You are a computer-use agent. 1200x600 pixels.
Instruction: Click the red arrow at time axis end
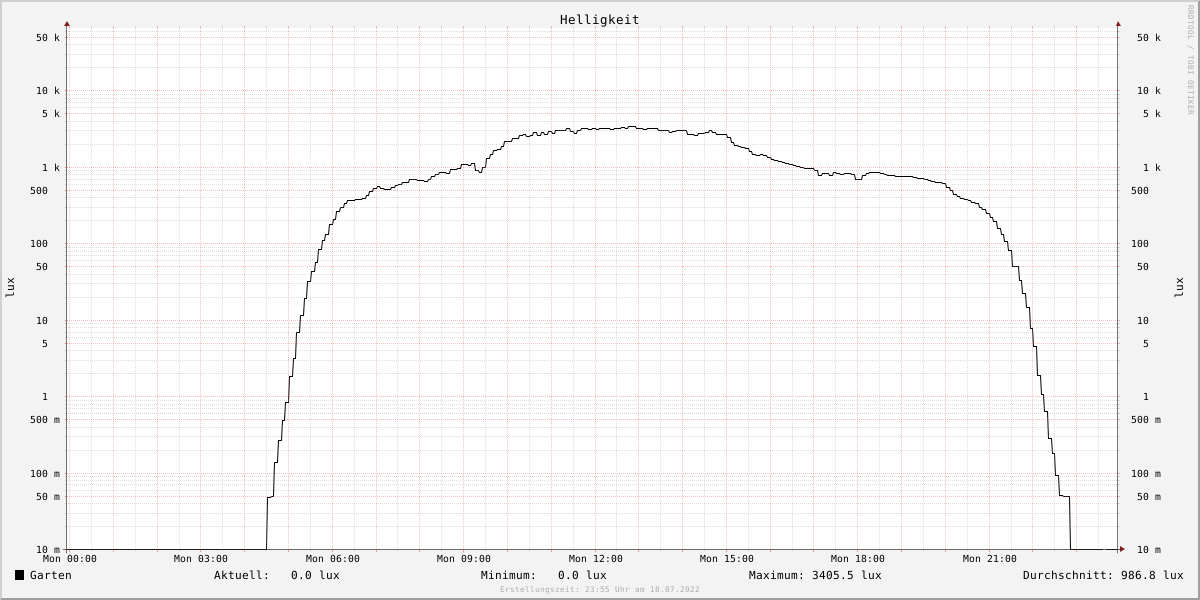tap(1122, 549)
